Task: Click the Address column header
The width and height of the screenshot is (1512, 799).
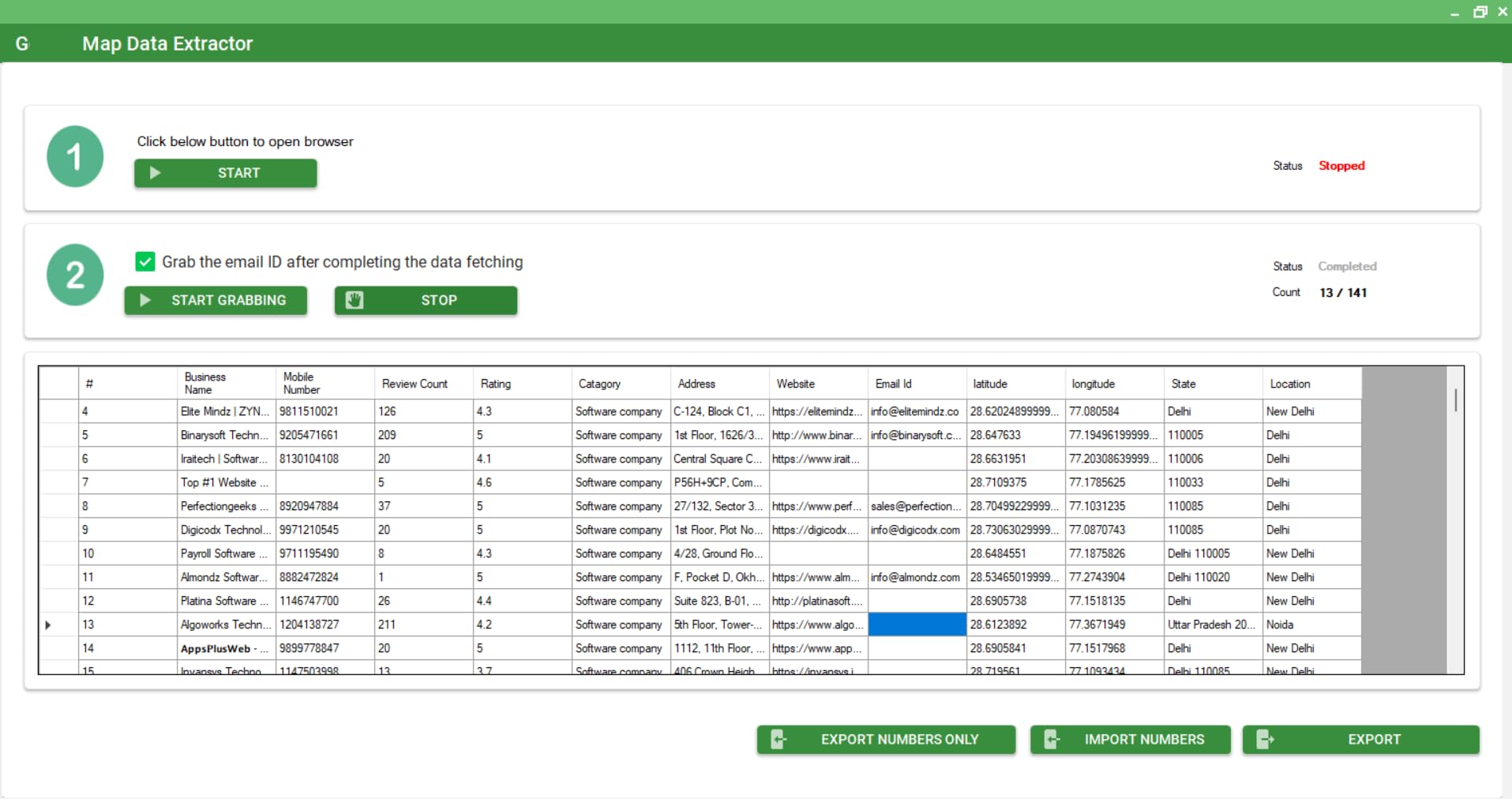Action: (720, 383)
